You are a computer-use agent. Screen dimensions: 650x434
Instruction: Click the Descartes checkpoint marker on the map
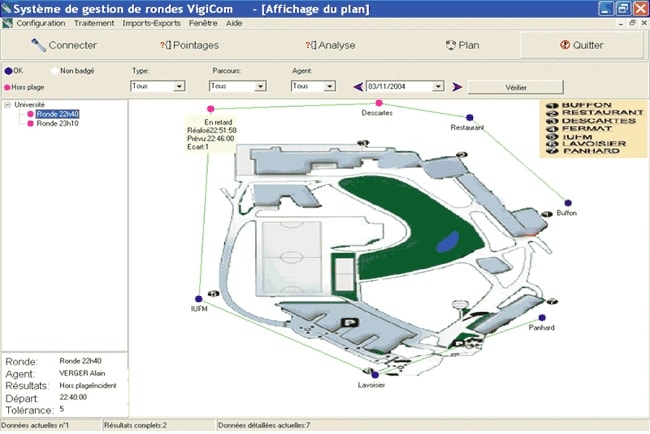[377, 103]
